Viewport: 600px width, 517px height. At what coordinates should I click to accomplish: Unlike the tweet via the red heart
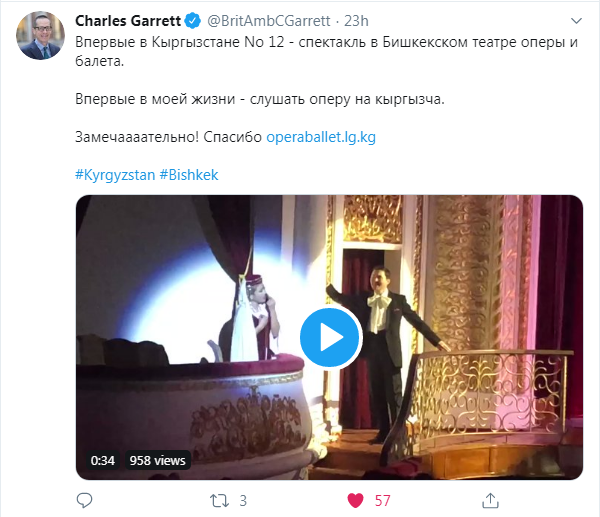click(x=355, y=501)
